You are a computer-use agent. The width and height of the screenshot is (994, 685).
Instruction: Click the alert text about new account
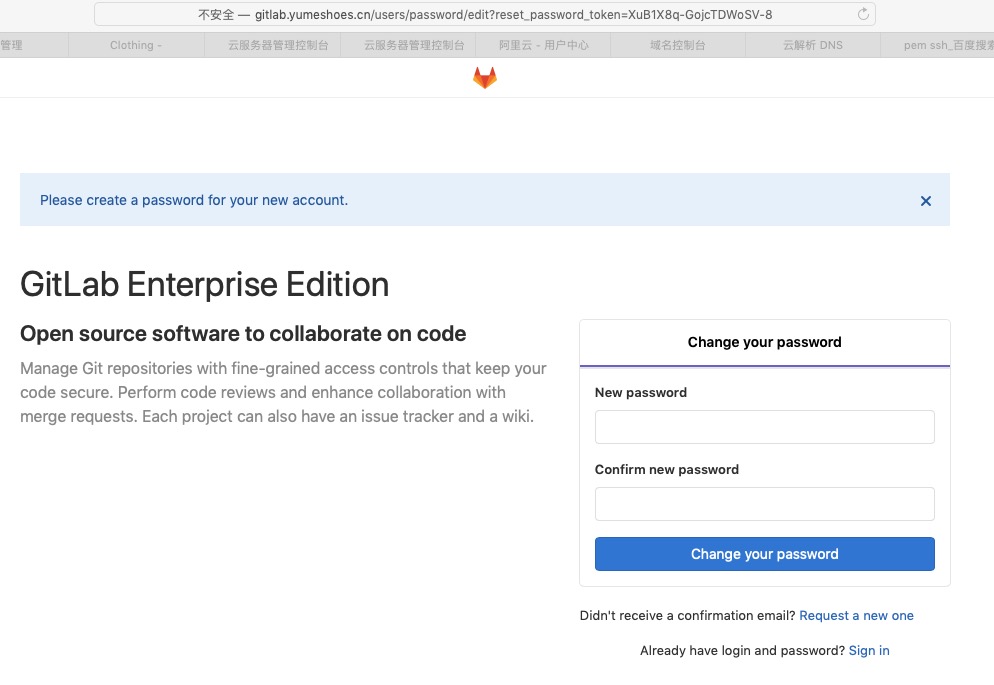194,200
